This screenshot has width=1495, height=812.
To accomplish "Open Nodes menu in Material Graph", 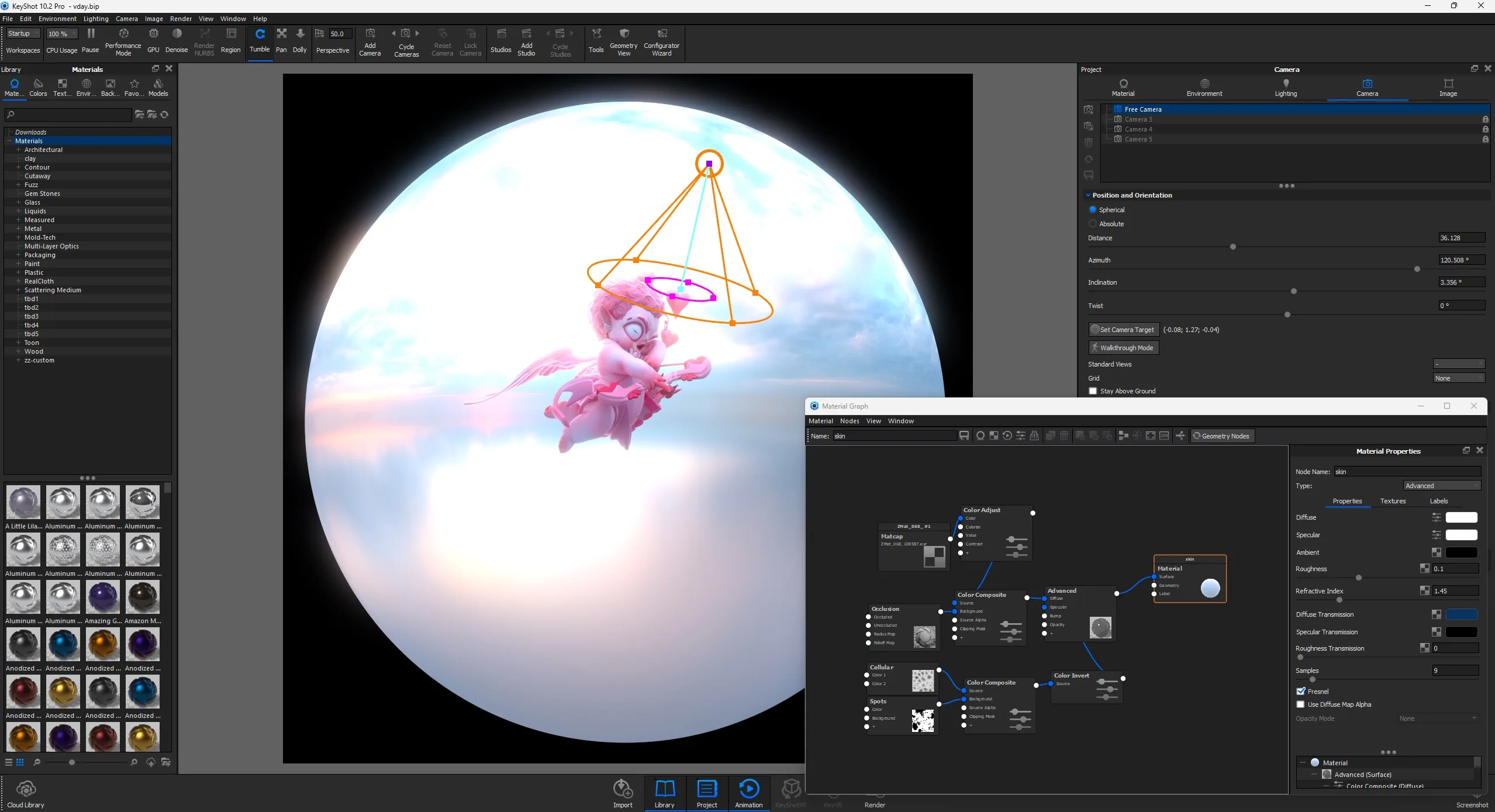I will [x=850, y=421].
